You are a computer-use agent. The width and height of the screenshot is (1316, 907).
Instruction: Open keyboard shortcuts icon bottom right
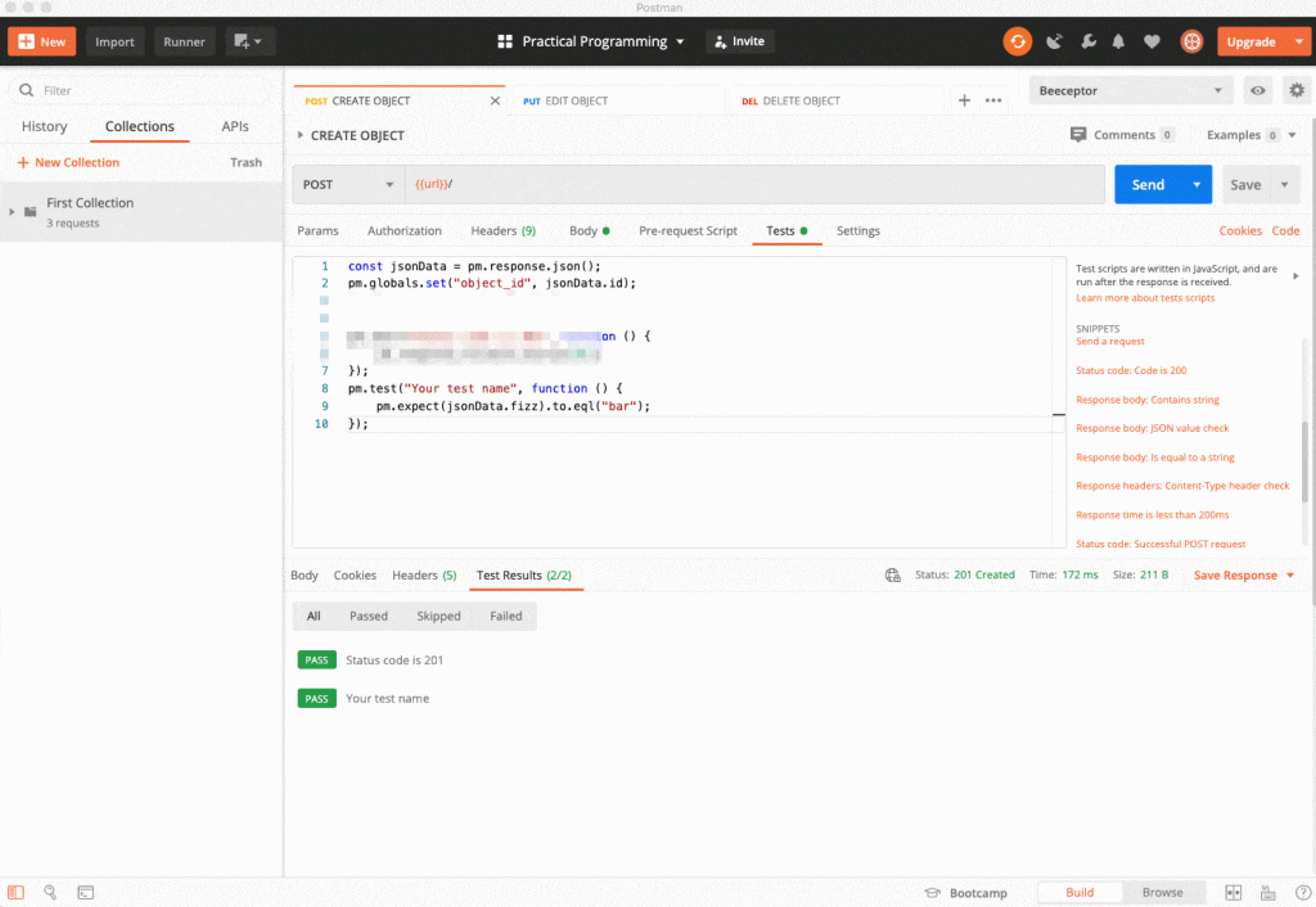pyautogui.click(x=1268, y=892)
